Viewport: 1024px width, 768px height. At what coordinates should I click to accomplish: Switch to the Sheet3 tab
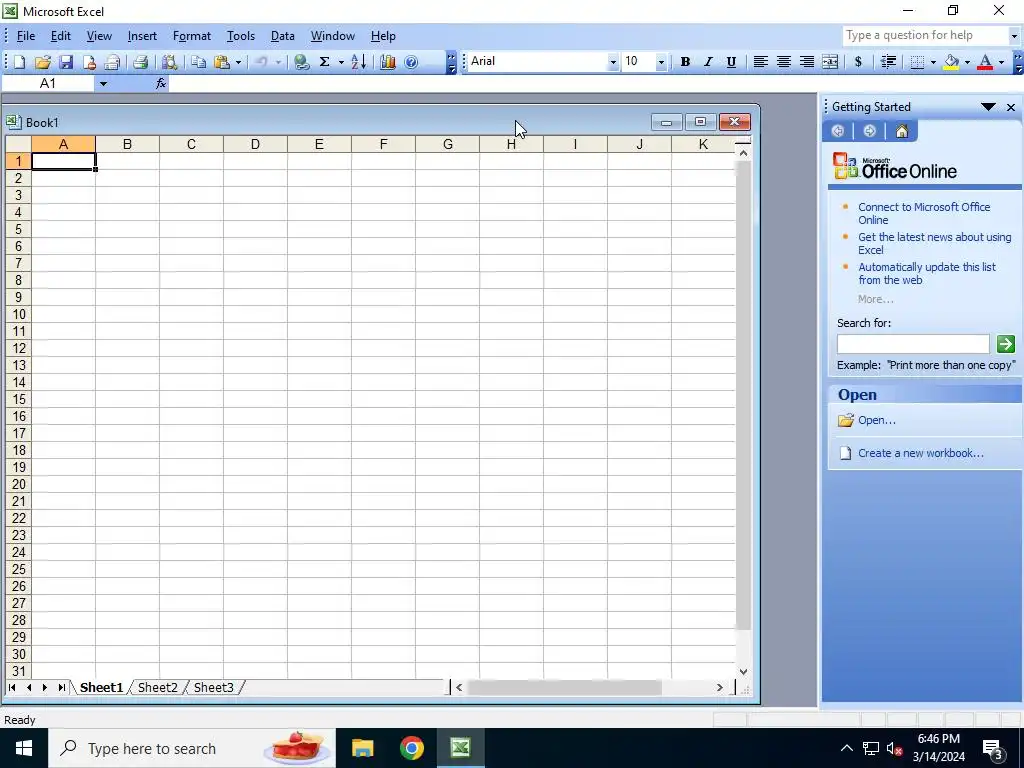pos(214,688)
